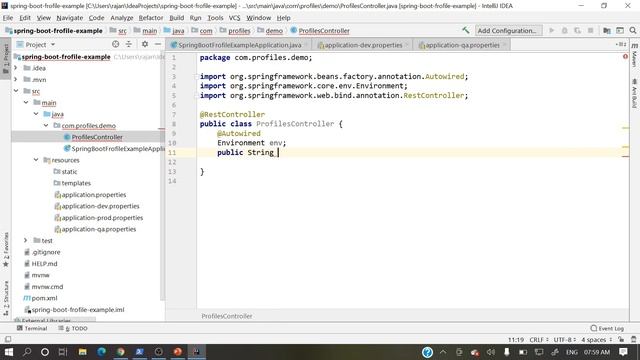The height and width of the screenshot is (360, 640).
Task: Click ProfilesController breadcrumb in navigation bar
Action: (x=320, y=31)
